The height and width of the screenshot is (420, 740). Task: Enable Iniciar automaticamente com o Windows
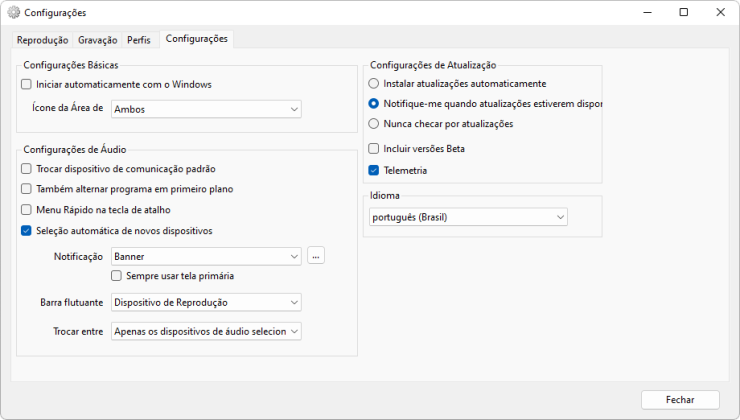pos(26,84)
